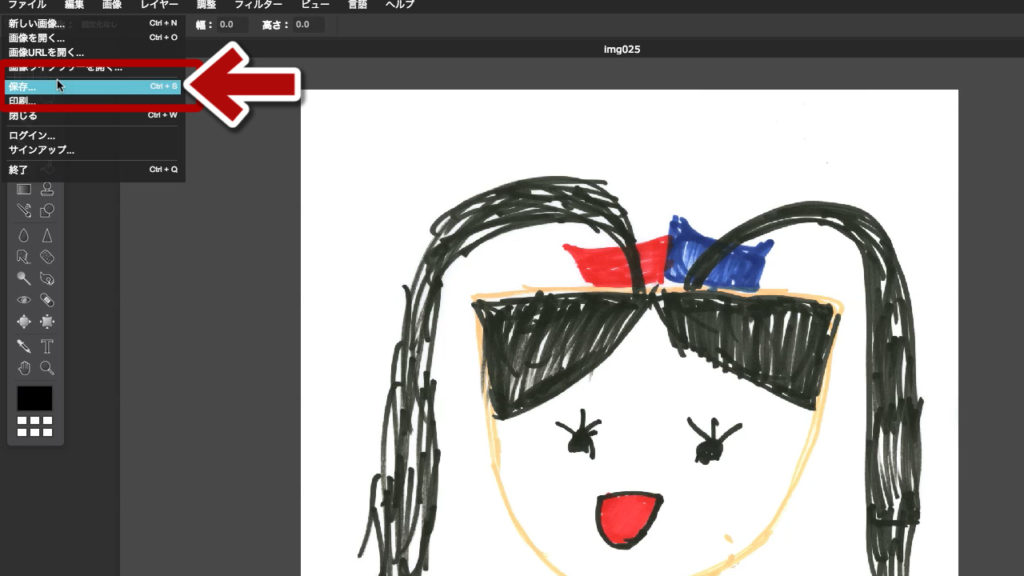Select the Dodge tool
This screenshot has width=1024, height=576.
click(x=24, y=279)
